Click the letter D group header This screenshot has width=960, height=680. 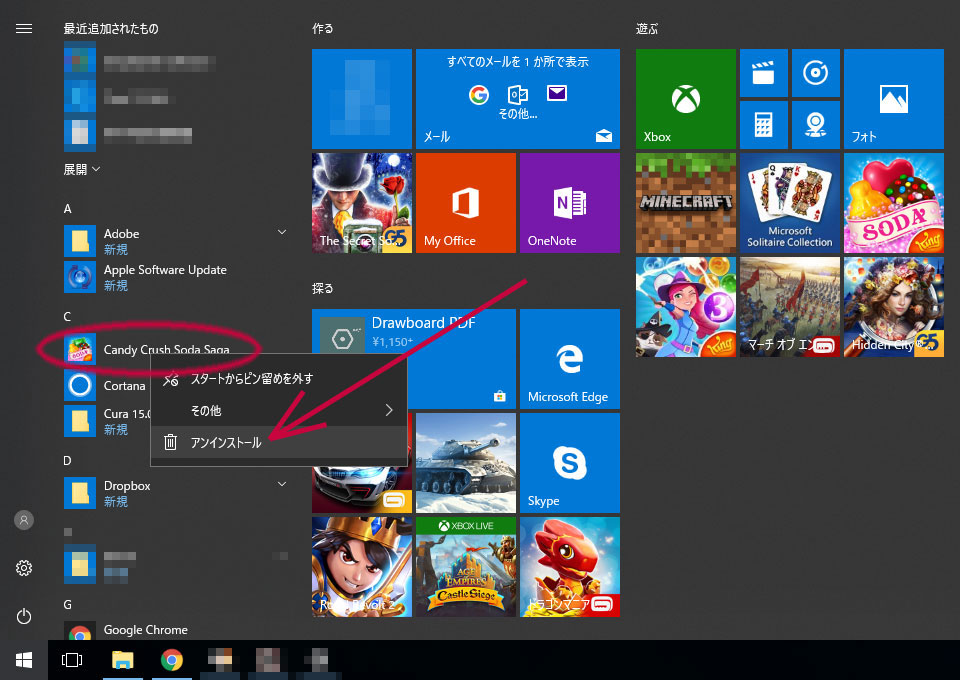coord(67,460)
